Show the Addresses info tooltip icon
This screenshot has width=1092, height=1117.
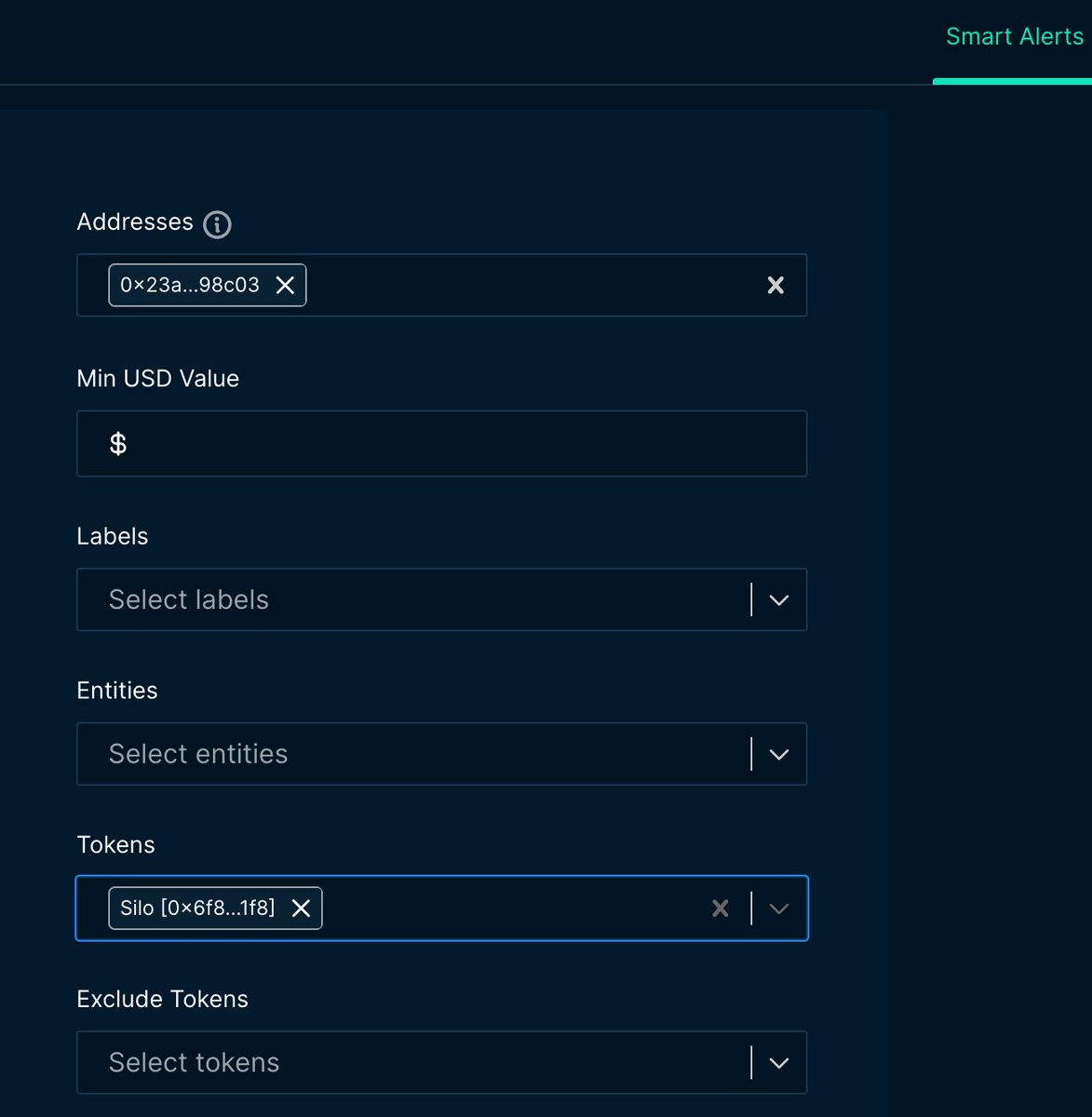click(217, 224)
